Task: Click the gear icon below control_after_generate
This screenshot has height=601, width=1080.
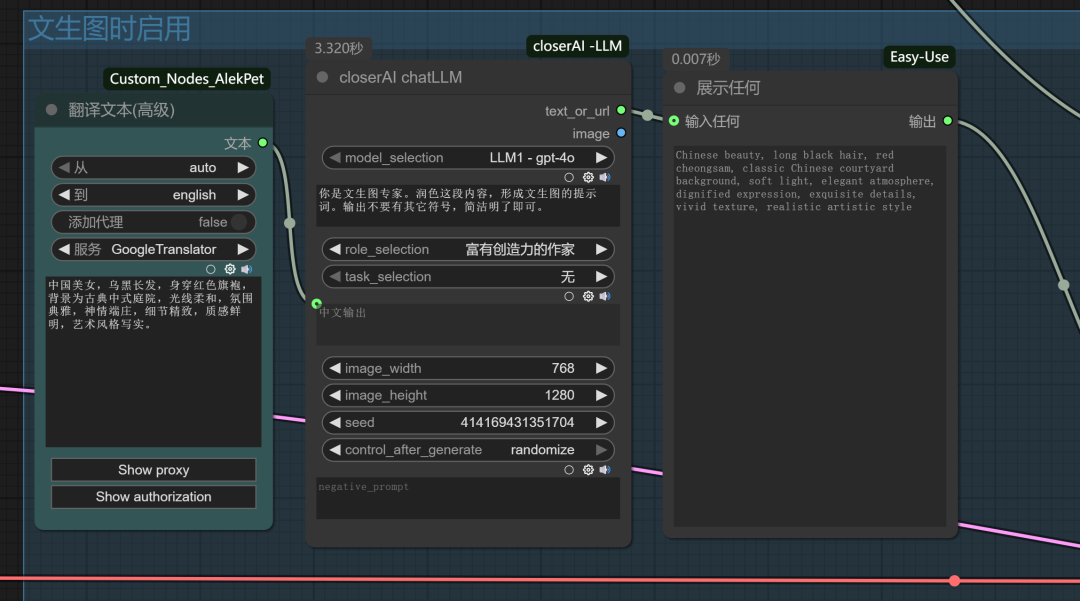Action: pyautogui.click(x=588, y=470)
